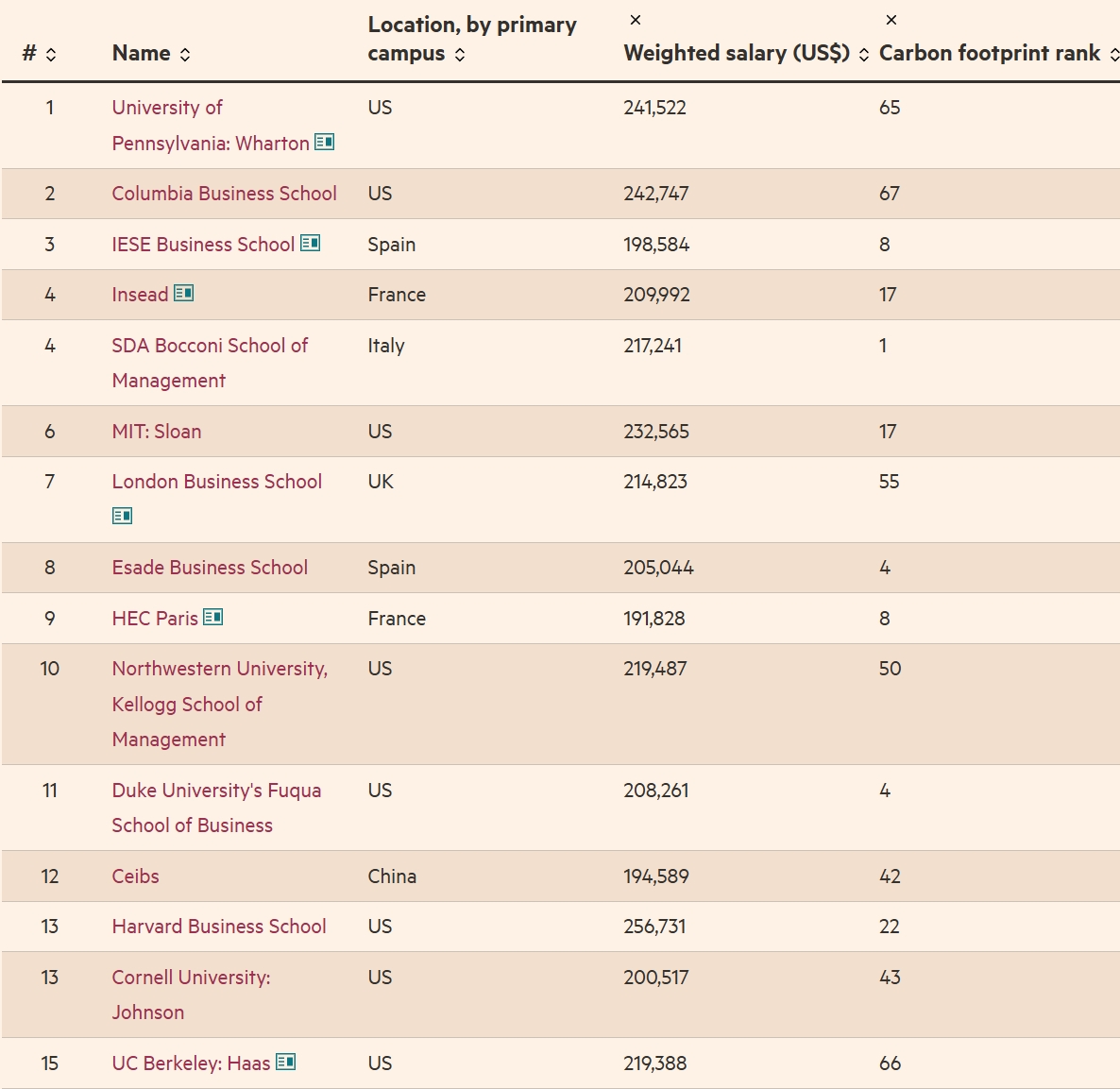Select the Italy location cell

click(386, 346)
